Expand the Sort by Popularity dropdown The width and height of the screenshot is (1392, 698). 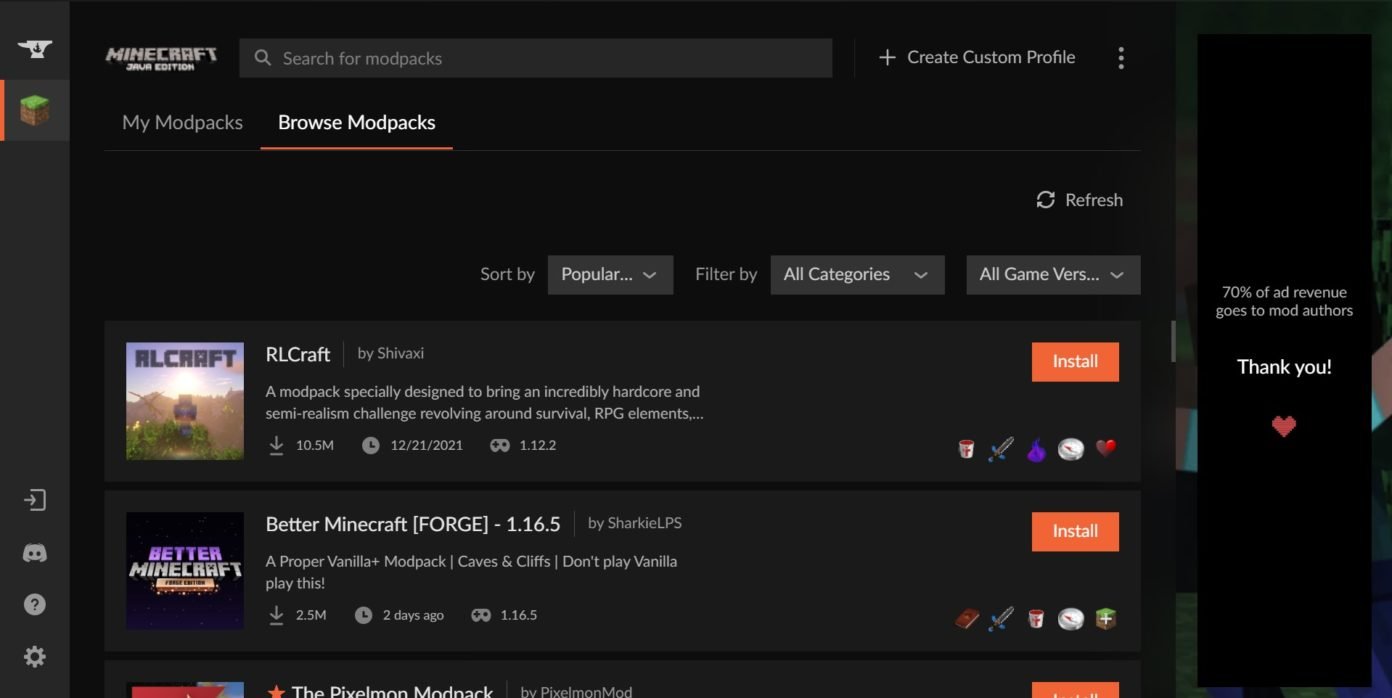point(609,275)
